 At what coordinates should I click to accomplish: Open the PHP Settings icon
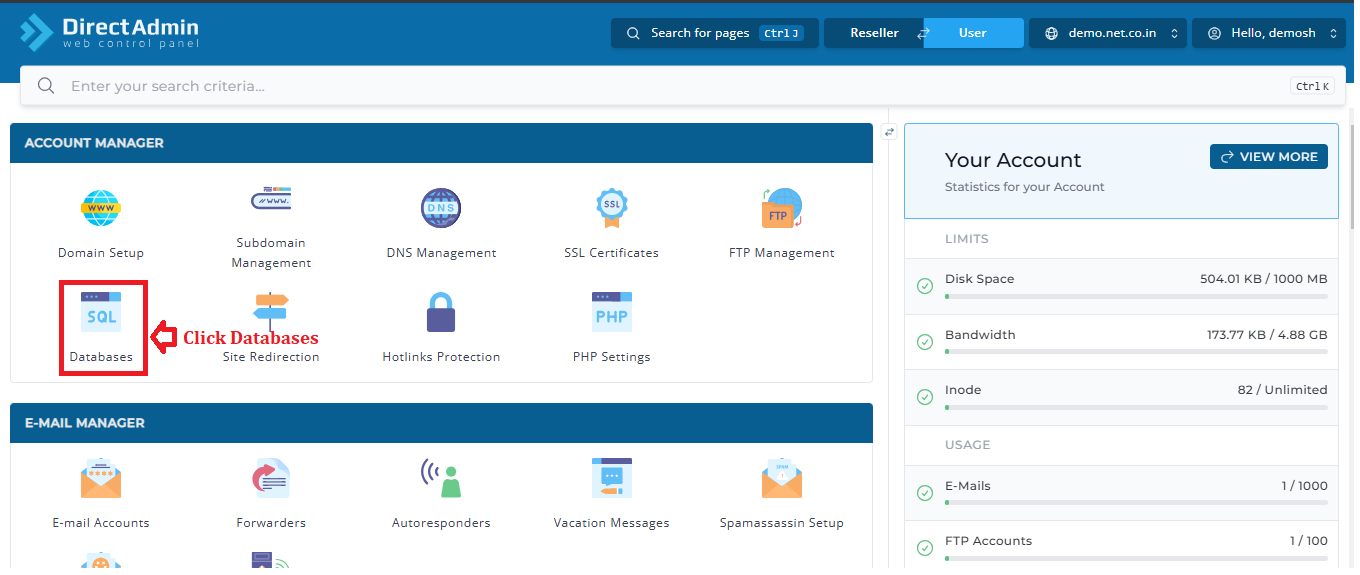(x=611, y=313)
